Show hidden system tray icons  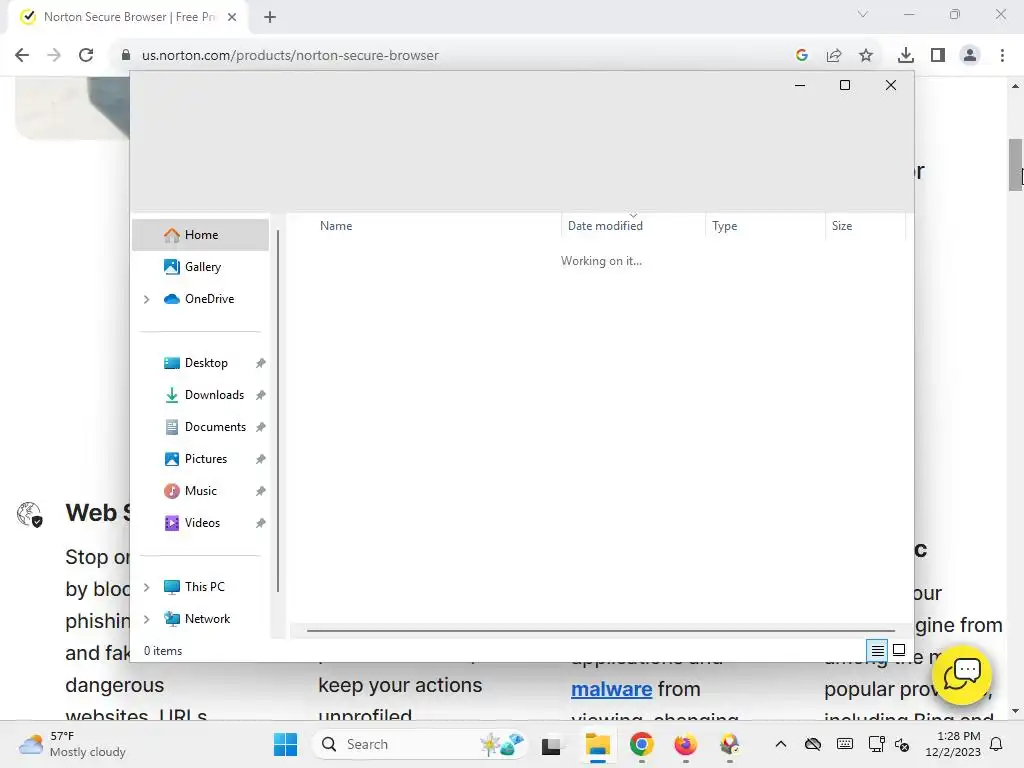pyautogui.click(x=780, y=744)
